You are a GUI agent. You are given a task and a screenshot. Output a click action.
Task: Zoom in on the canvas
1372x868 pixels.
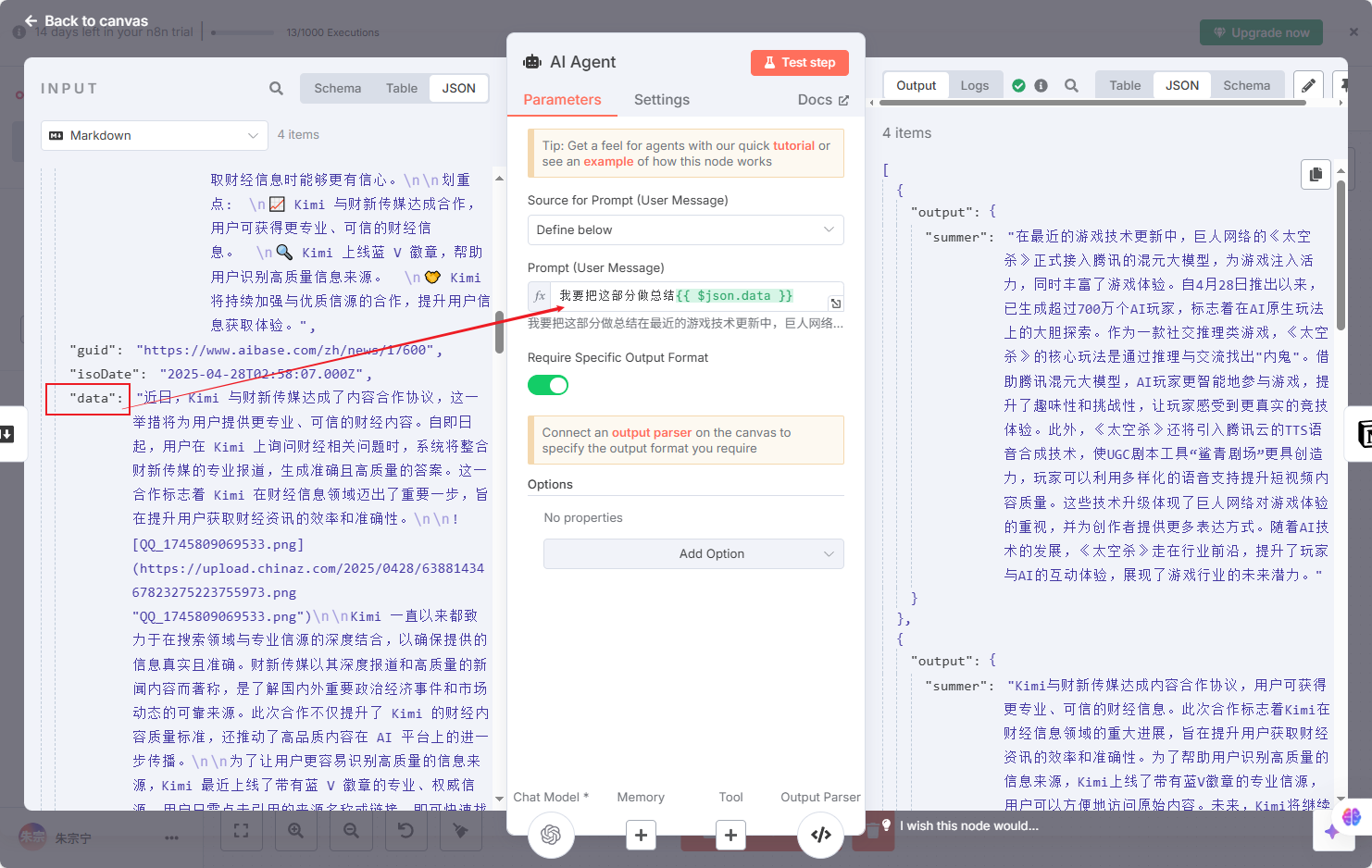point(295,831)
